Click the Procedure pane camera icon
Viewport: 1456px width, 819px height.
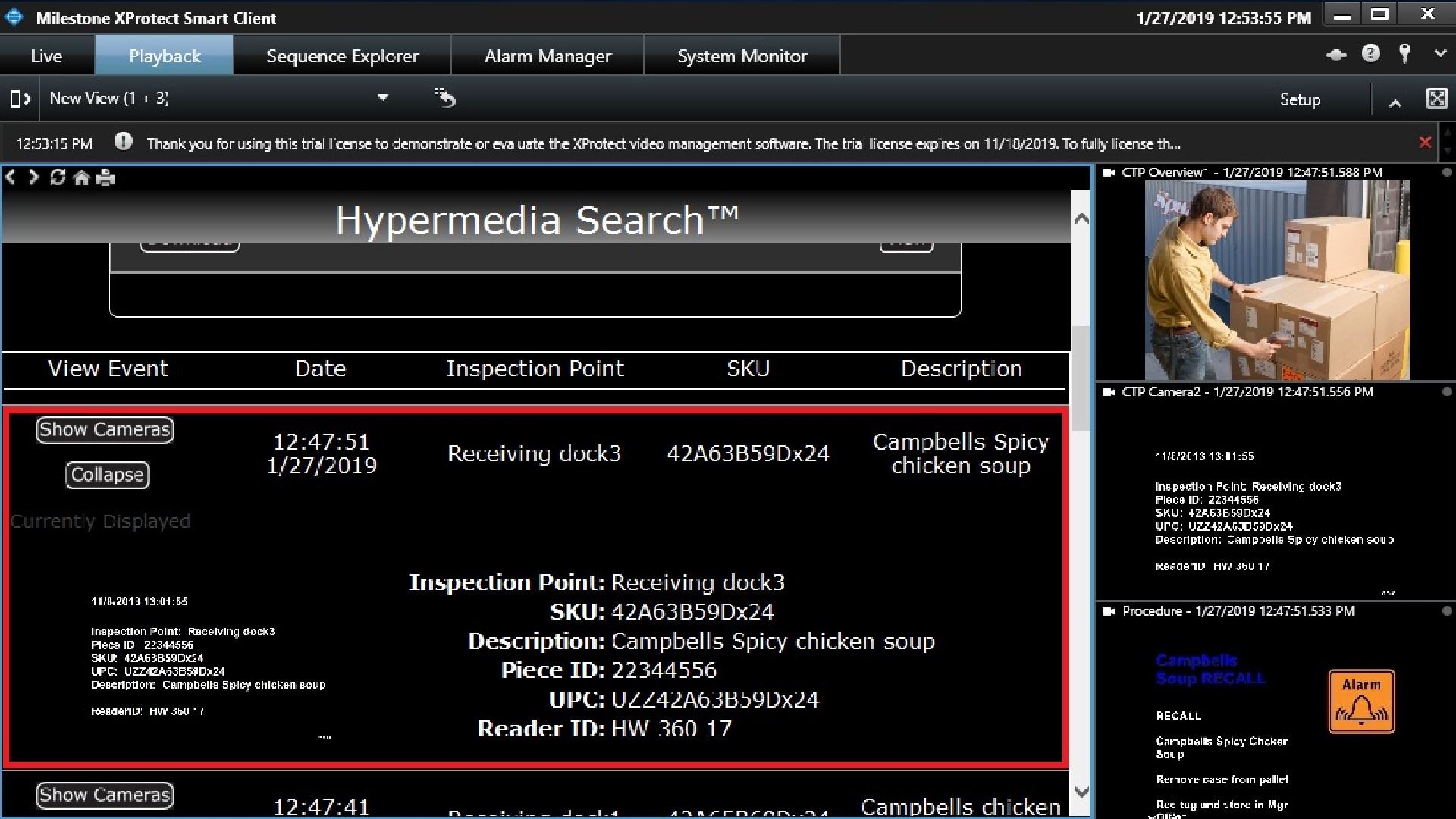click(x=1109, y=611)
